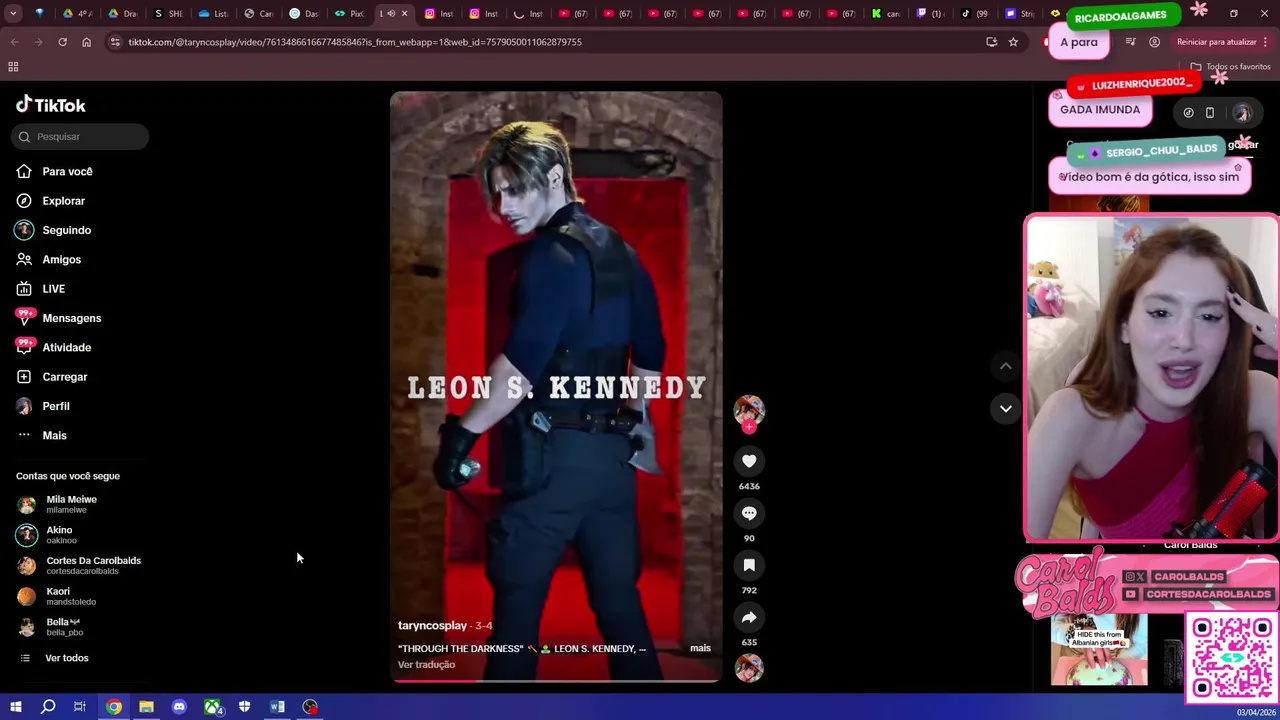Open video comments bubble icon
The width and height of the screenshot is (1280, 720).
point(749,513)
